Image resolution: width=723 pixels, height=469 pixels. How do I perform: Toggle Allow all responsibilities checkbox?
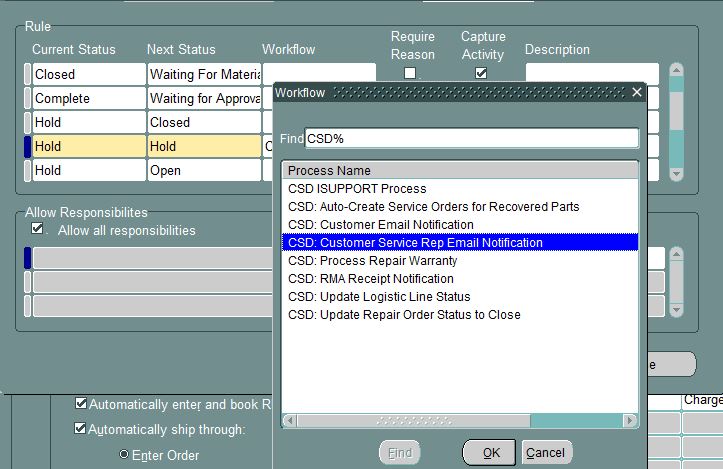pos(37,228)
